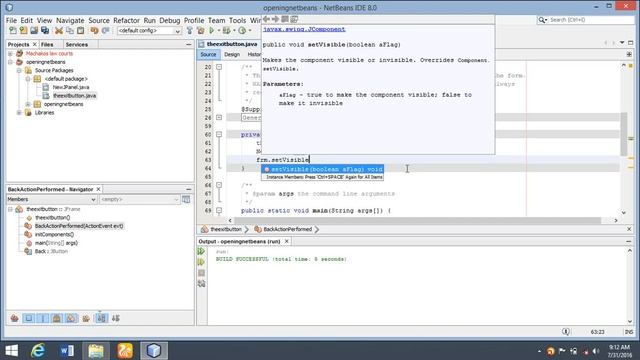Screen dimensions: 640x360
Task: Toggle fully qualified names in Navigator
Action: (86, 318)
